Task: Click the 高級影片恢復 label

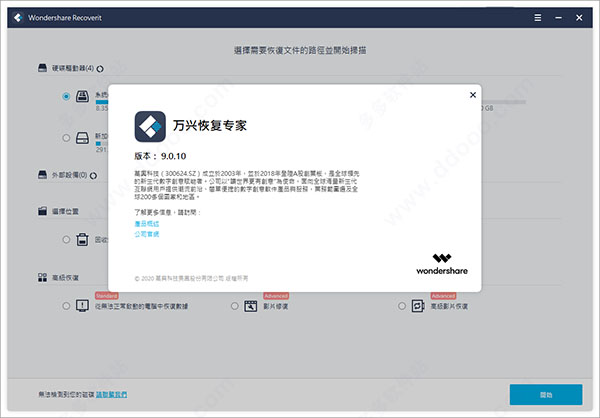Action: click(x=449, y=306)
